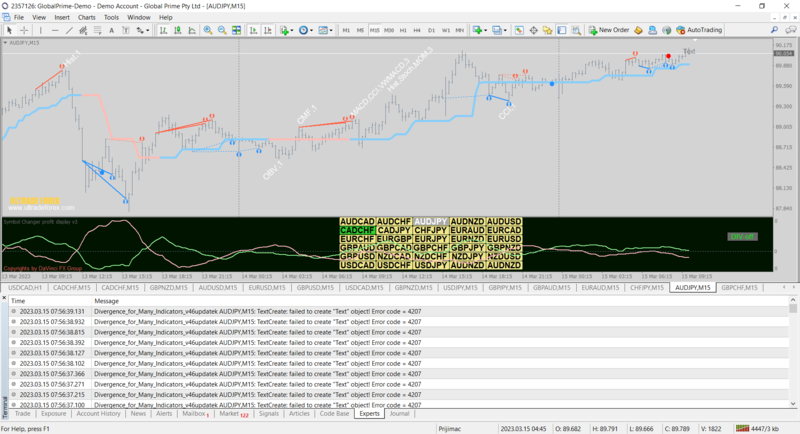
Task: Select the Fibonacci retracement tool
Action: (97, 31)
